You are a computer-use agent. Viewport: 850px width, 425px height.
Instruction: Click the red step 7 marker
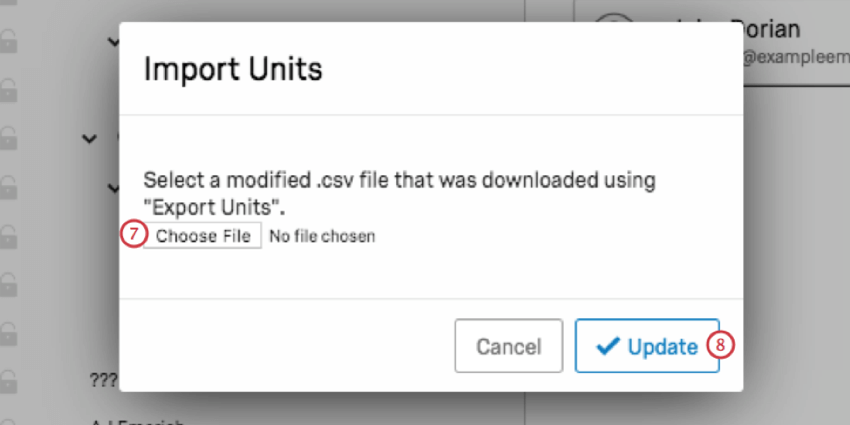point(133,236)
